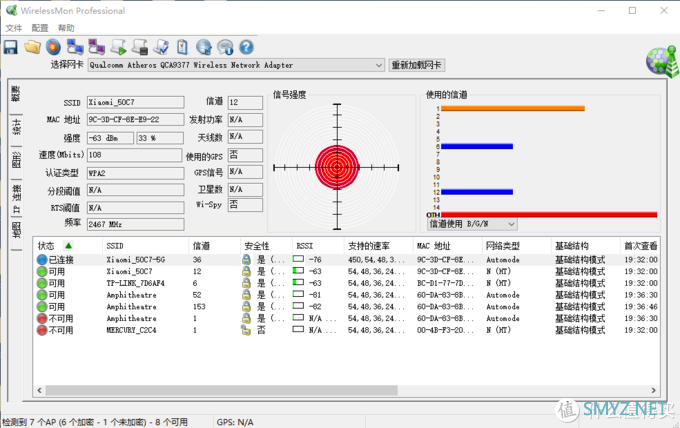Viewport: 680px width, 428px height.
Task: Click the 重新加载网卡 button
Action: click(x=417, y=65)
